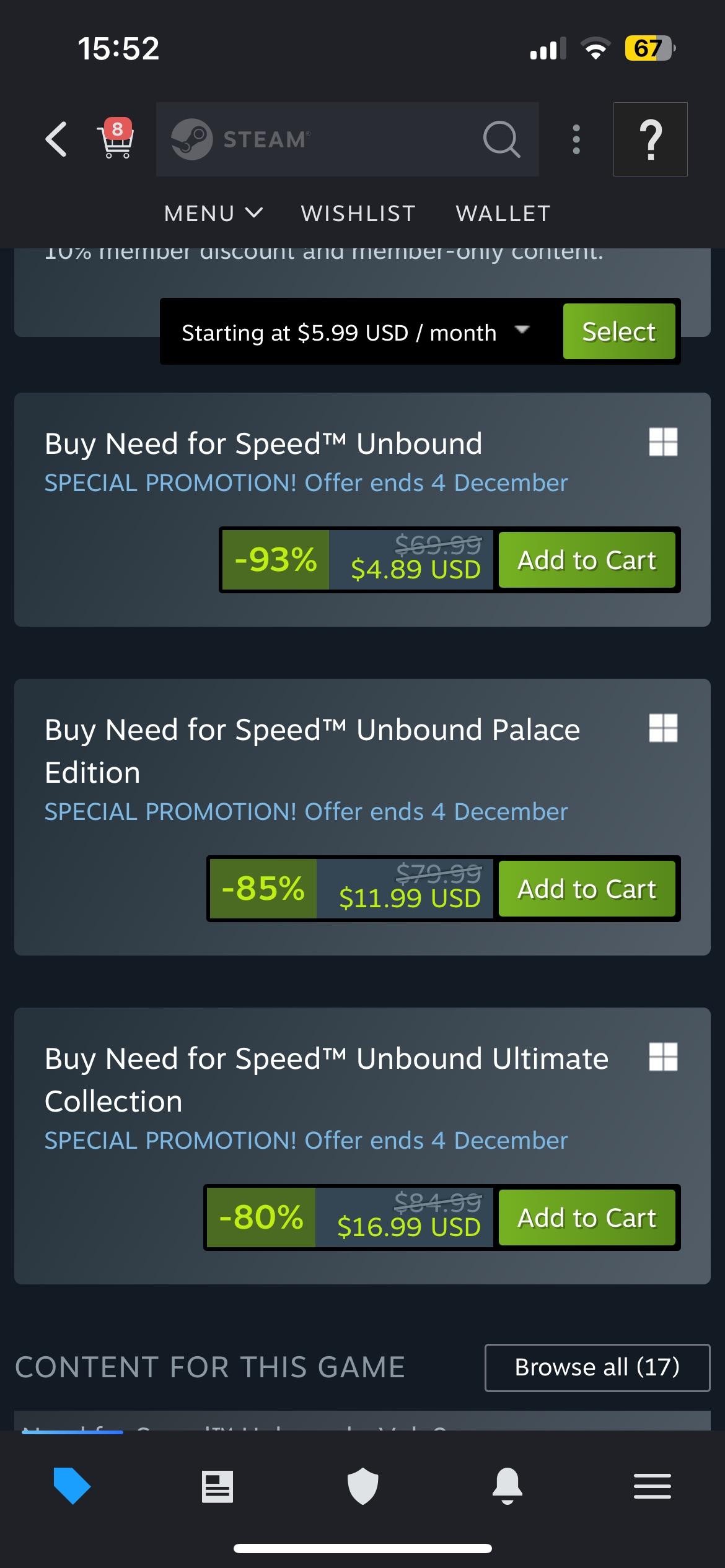This screenshot has width=725, height=1568.
Task: Tap the back arrow in the header
Action: pyautogui.click(x=55, y=139)
